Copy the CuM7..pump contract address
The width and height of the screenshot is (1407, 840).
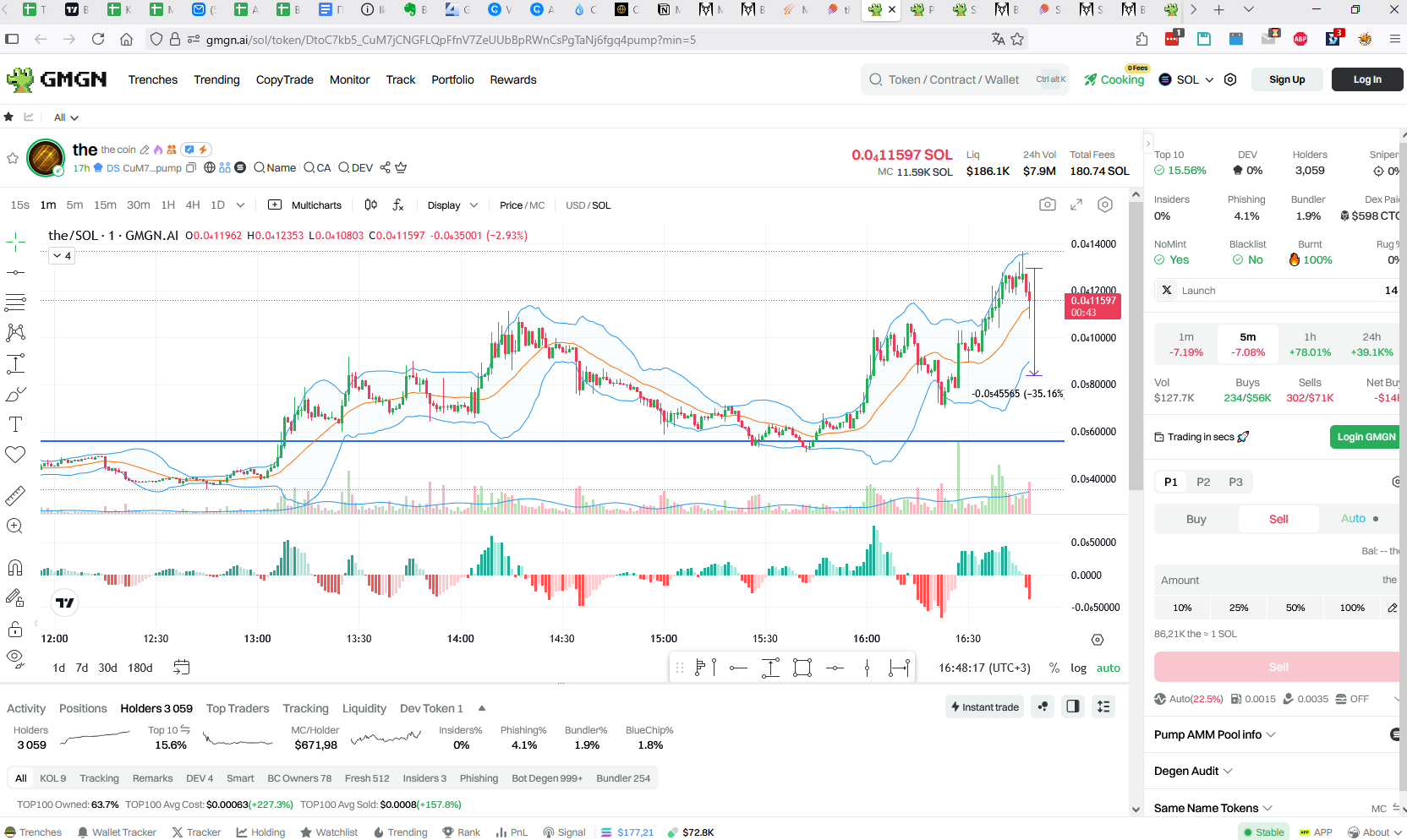tap(191, 167)
